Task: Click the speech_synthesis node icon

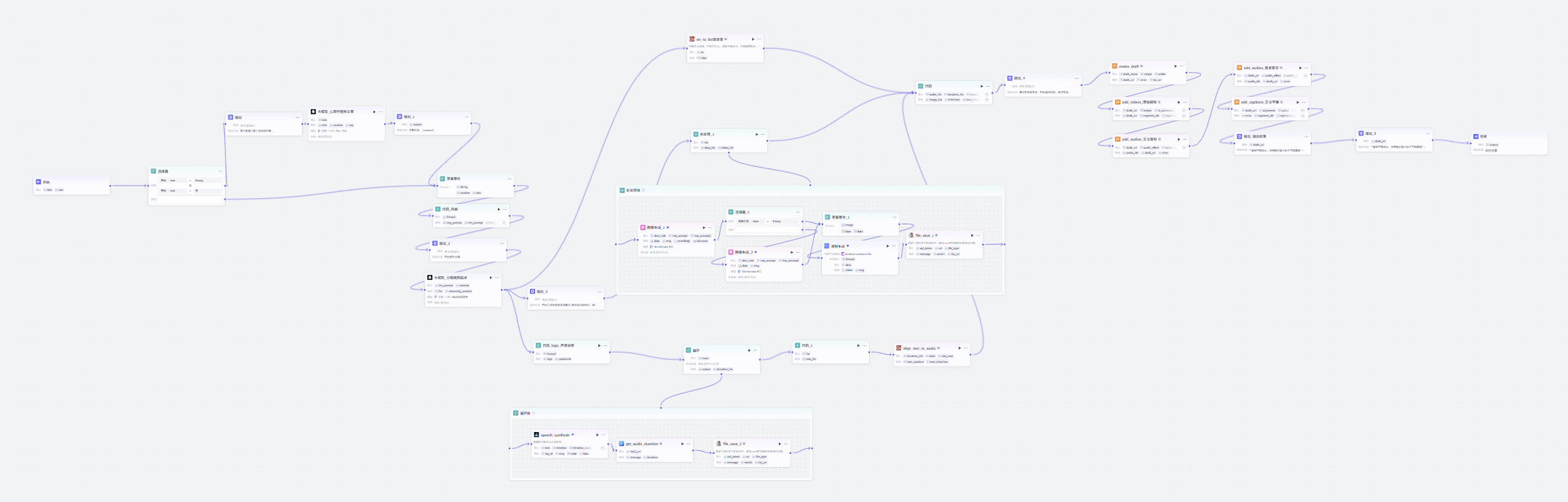Action: tap(536, 435)
